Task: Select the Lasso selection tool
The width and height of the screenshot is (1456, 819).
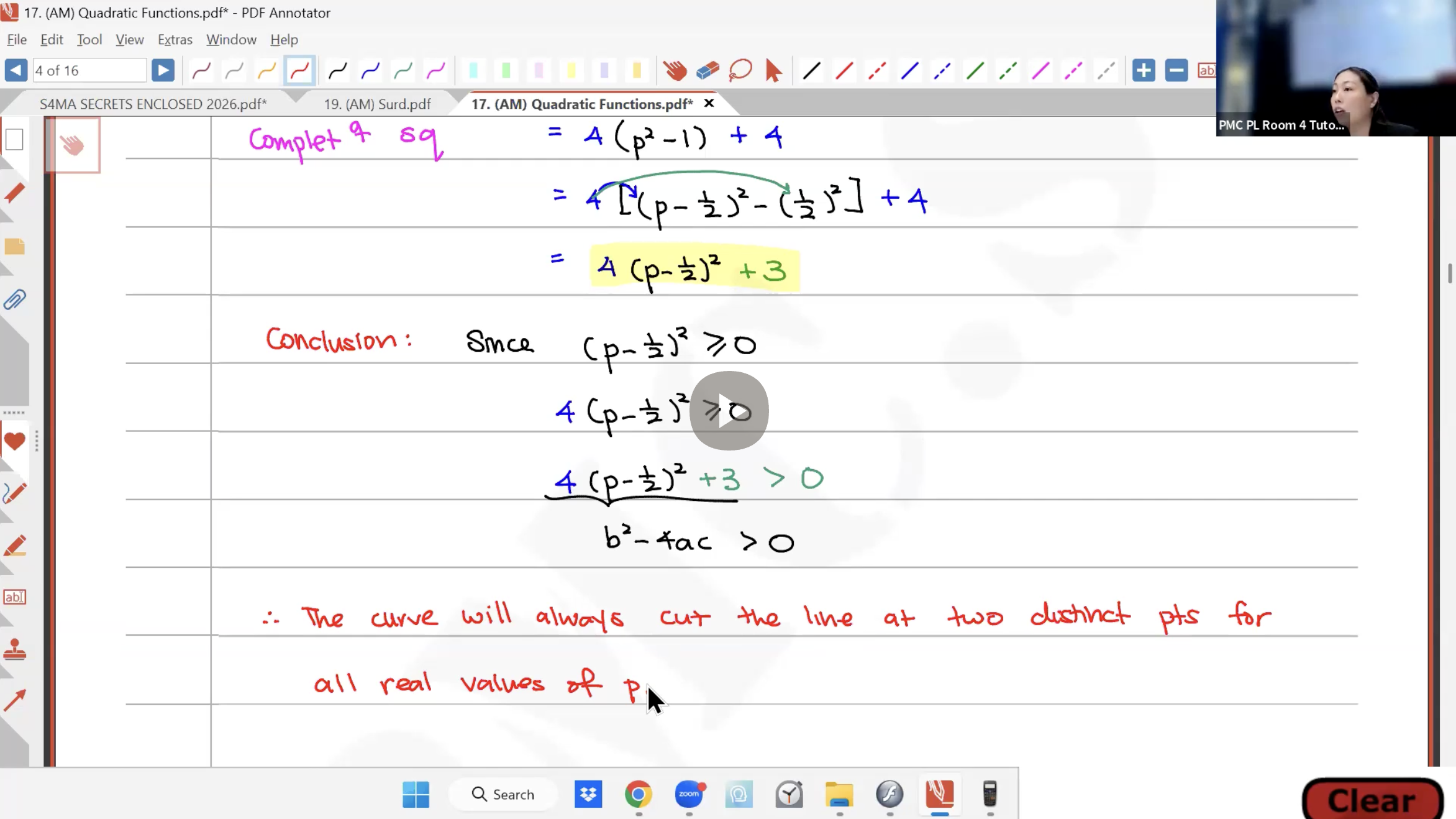Action: [740, 71]
